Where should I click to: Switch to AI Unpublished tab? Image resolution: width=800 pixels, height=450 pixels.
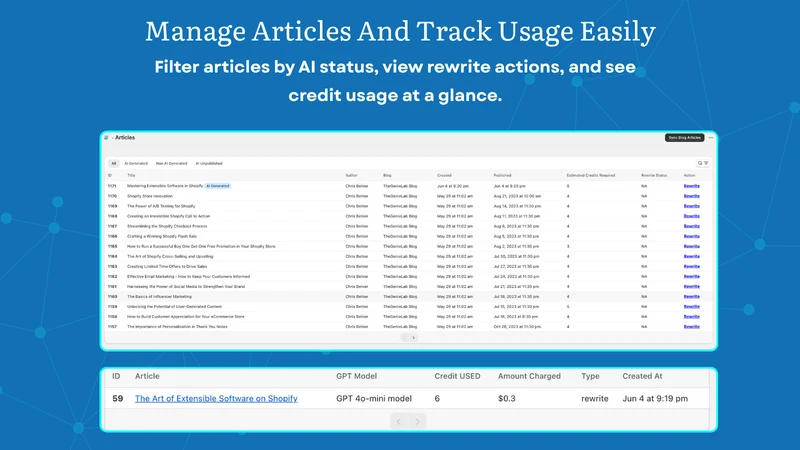click(209, 163)
